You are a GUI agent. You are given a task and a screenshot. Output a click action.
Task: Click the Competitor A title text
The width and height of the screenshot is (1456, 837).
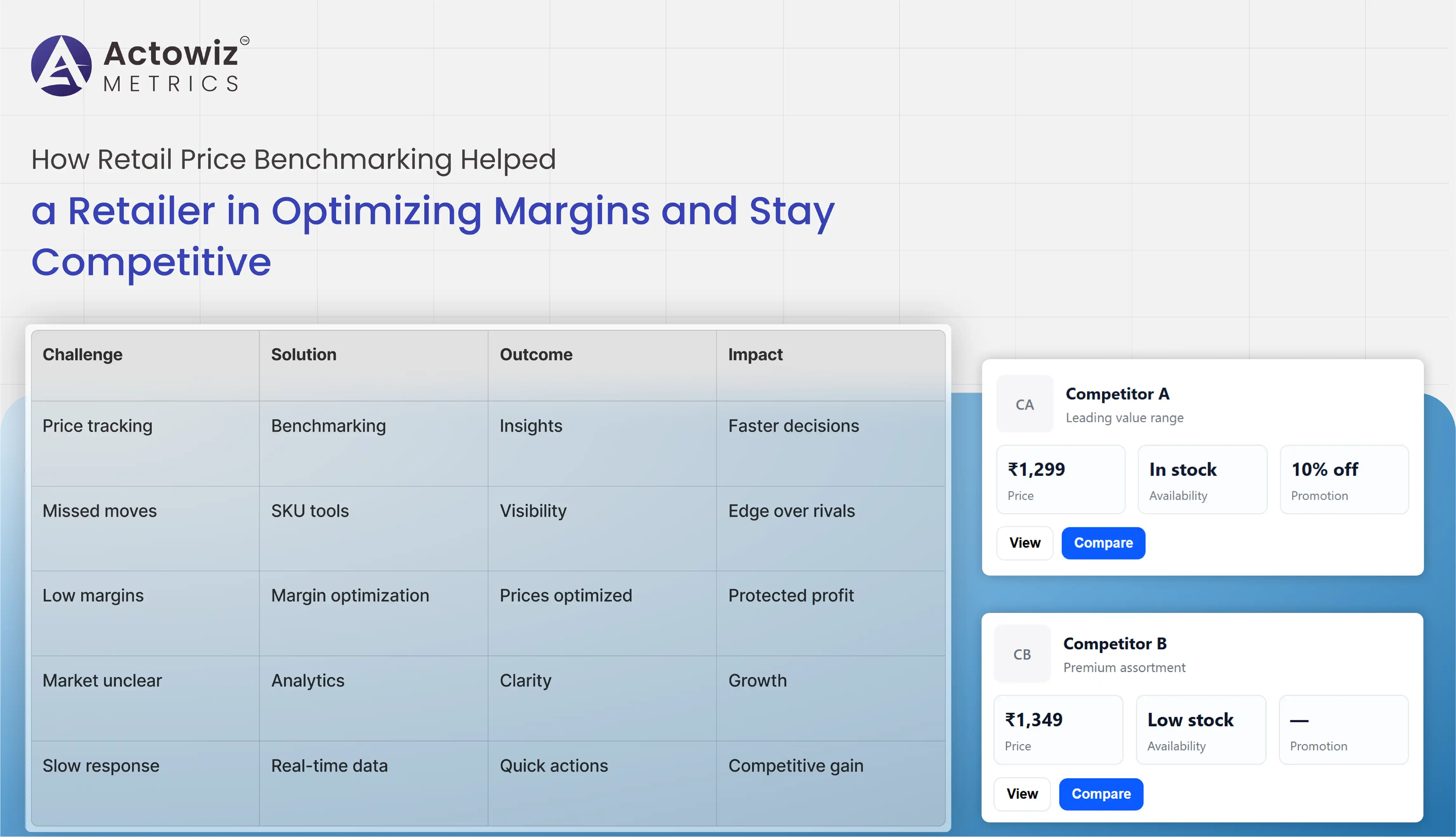tap(1117, 394)
